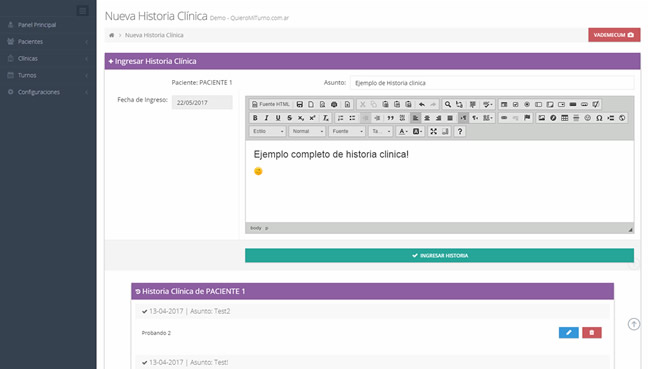Open the Fuente font dropdown
Screen dimensions: 650x369
click(x=347, y=131)
